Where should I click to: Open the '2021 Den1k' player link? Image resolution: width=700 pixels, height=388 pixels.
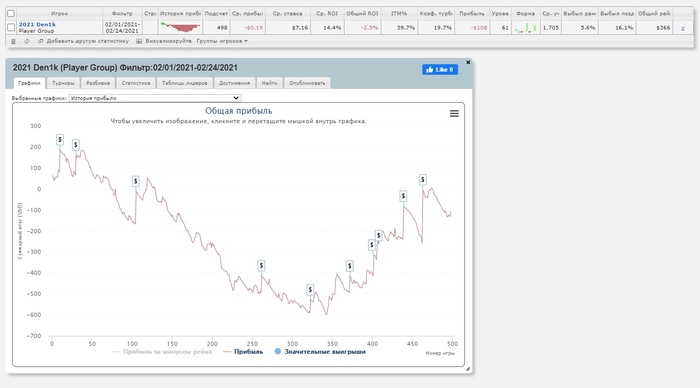37,25
